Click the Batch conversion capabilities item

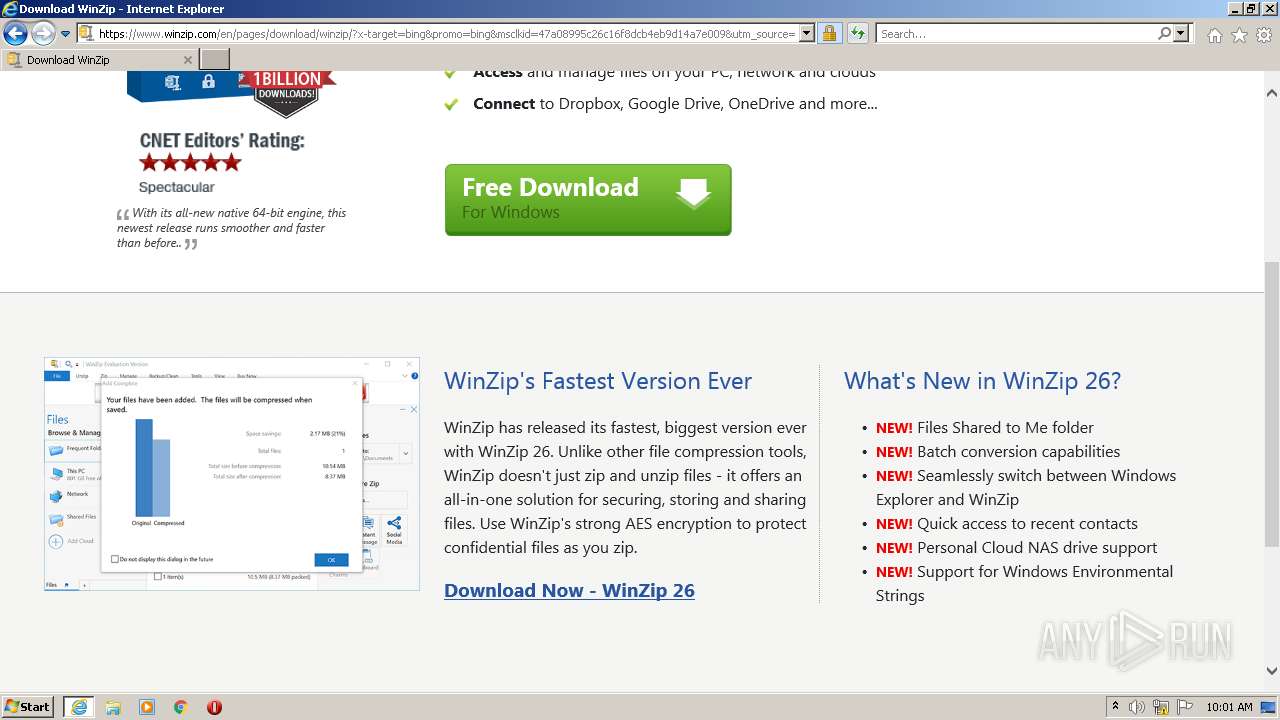click(1018, 451)
